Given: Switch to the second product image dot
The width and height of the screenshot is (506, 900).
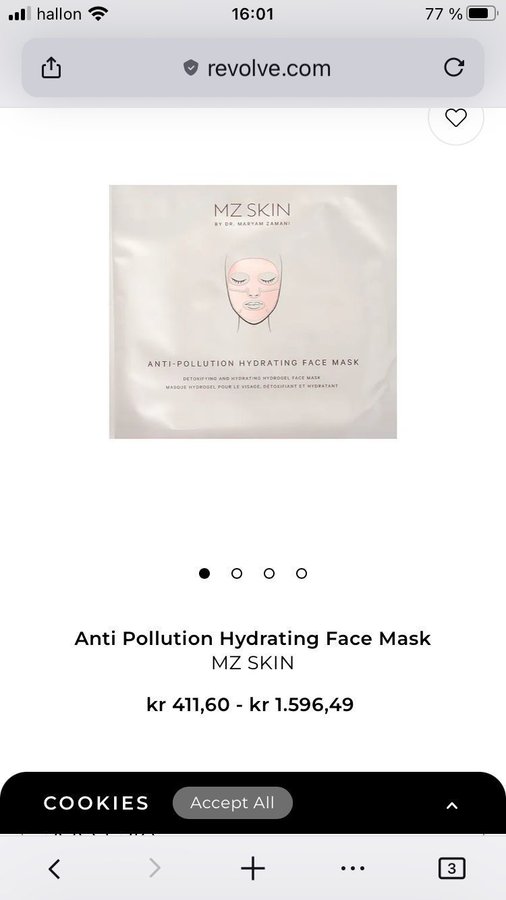Looking at the screenshot, I should [236, 573].
